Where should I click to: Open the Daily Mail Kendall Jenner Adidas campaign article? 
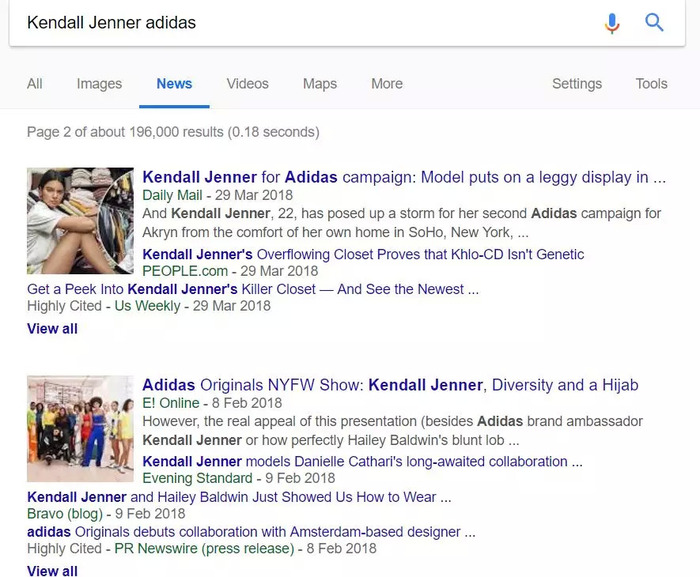click(404, 177)
